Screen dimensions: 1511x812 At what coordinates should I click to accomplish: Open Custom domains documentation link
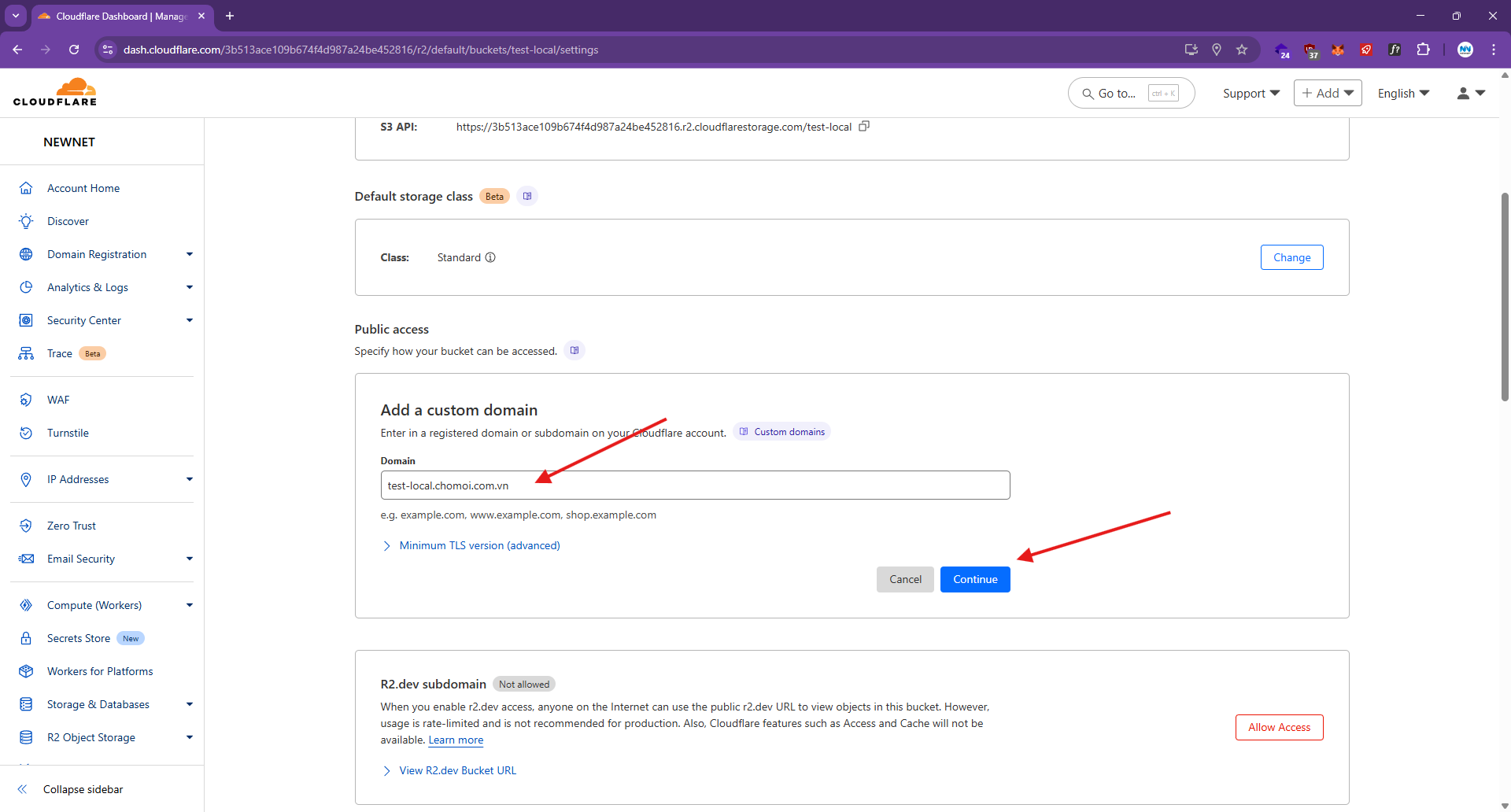(781, 432)
